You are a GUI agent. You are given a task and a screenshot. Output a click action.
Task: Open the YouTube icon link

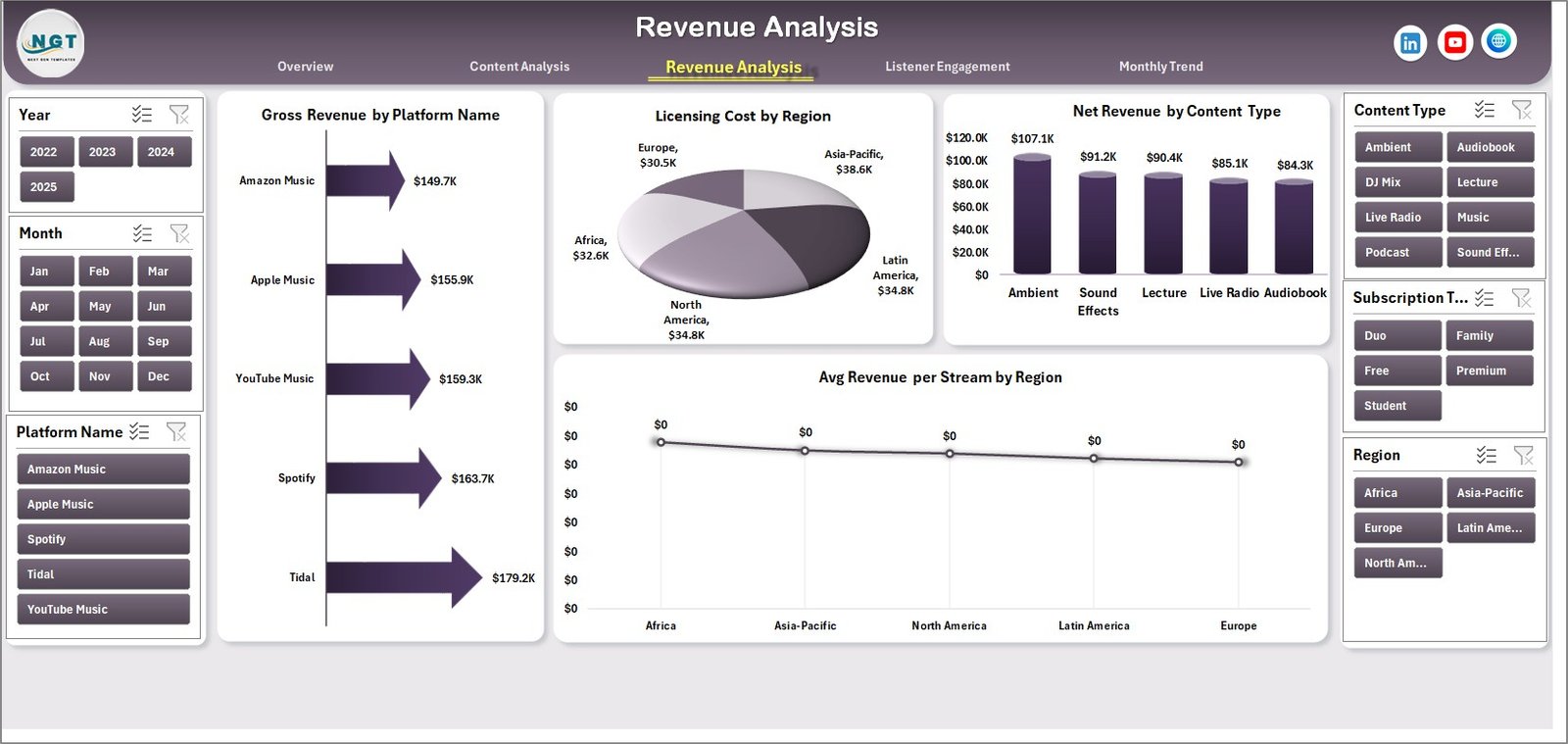[x=1454, y=42]
